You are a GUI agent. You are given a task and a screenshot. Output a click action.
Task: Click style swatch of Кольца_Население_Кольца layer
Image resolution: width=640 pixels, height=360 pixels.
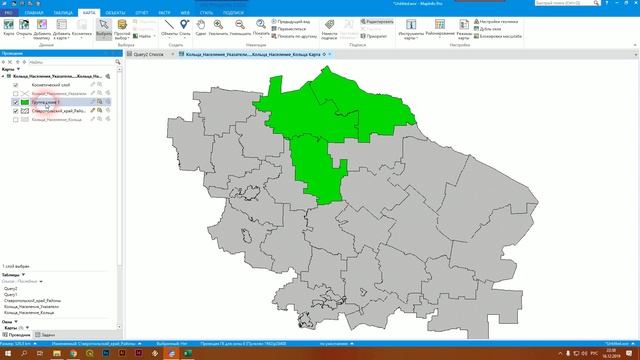(x=25, y=120)
